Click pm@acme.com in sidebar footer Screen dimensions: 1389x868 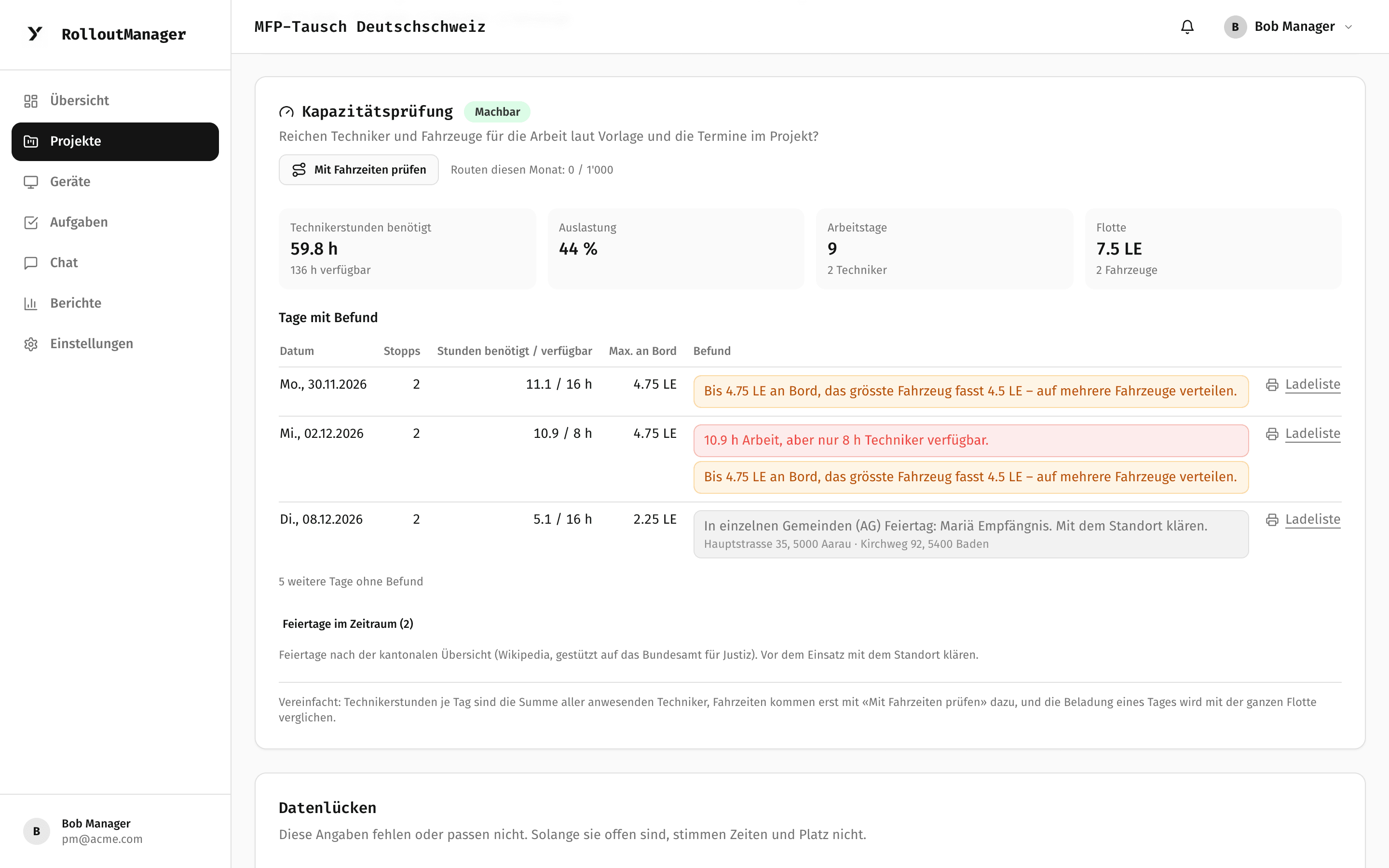click(102, 839)
